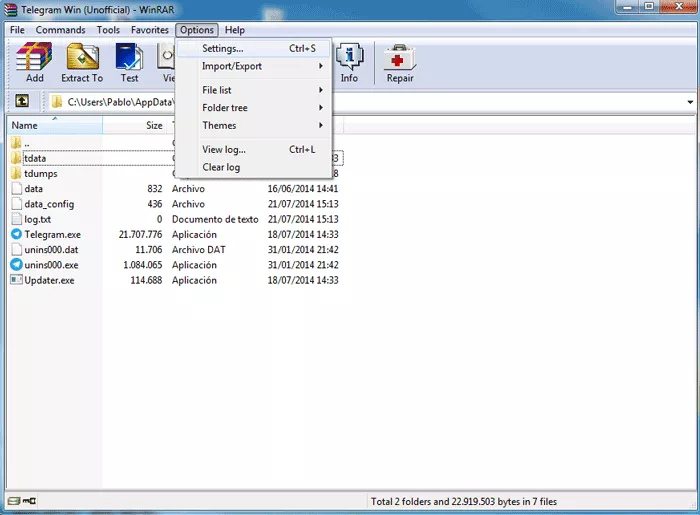Click the Info toolbar icon
The width and height of the screenshot is (700, 515).
pos(349,56)
